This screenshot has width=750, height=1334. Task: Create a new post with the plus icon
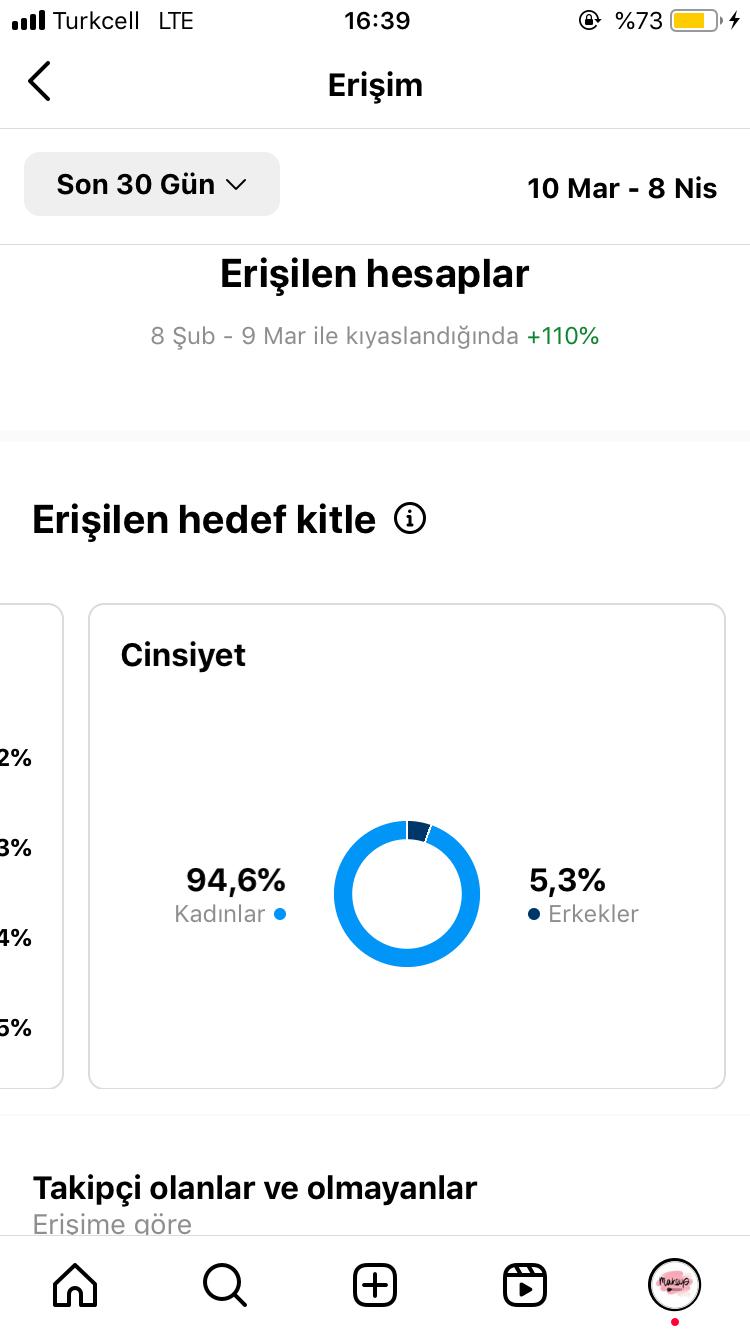pyautogui.click(x=375, y=1284)
